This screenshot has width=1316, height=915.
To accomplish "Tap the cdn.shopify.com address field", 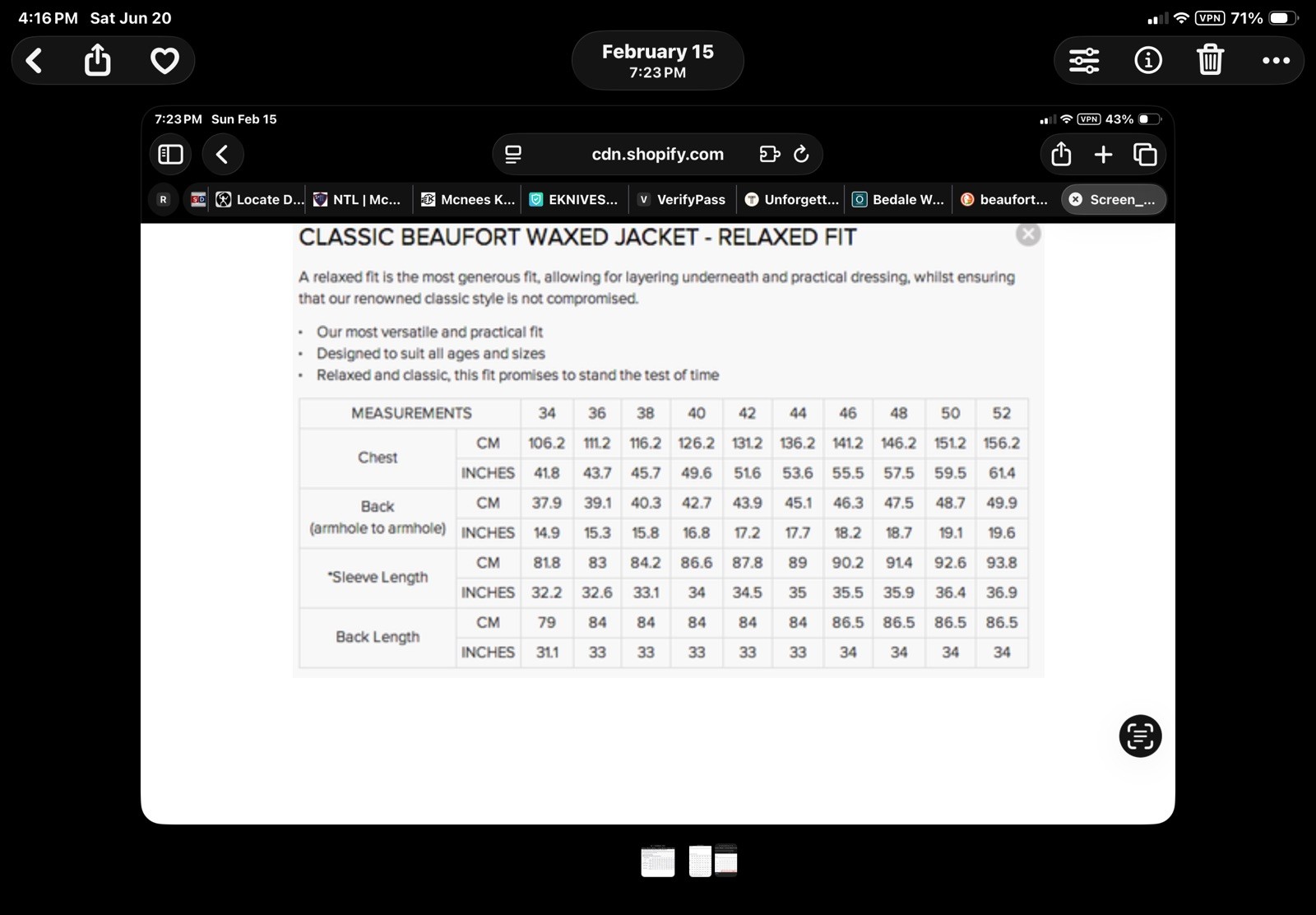I will (658, 155).
